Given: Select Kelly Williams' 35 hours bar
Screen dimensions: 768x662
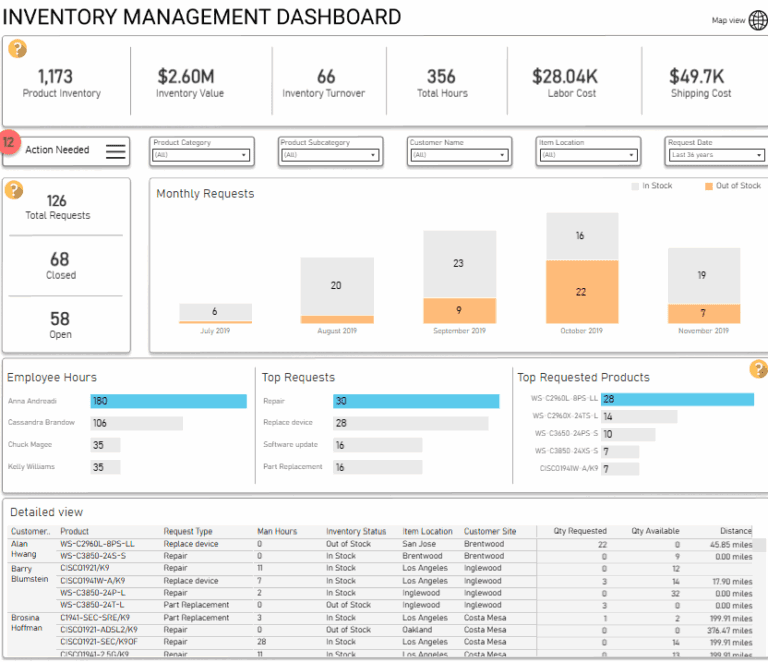Looking at the screenshot, I should (x=105, y=467).
